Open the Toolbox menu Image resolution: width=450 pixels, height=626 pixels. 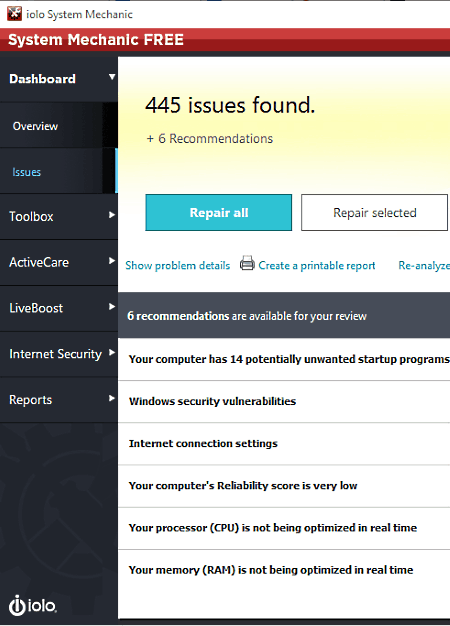[x=59, y=217]
